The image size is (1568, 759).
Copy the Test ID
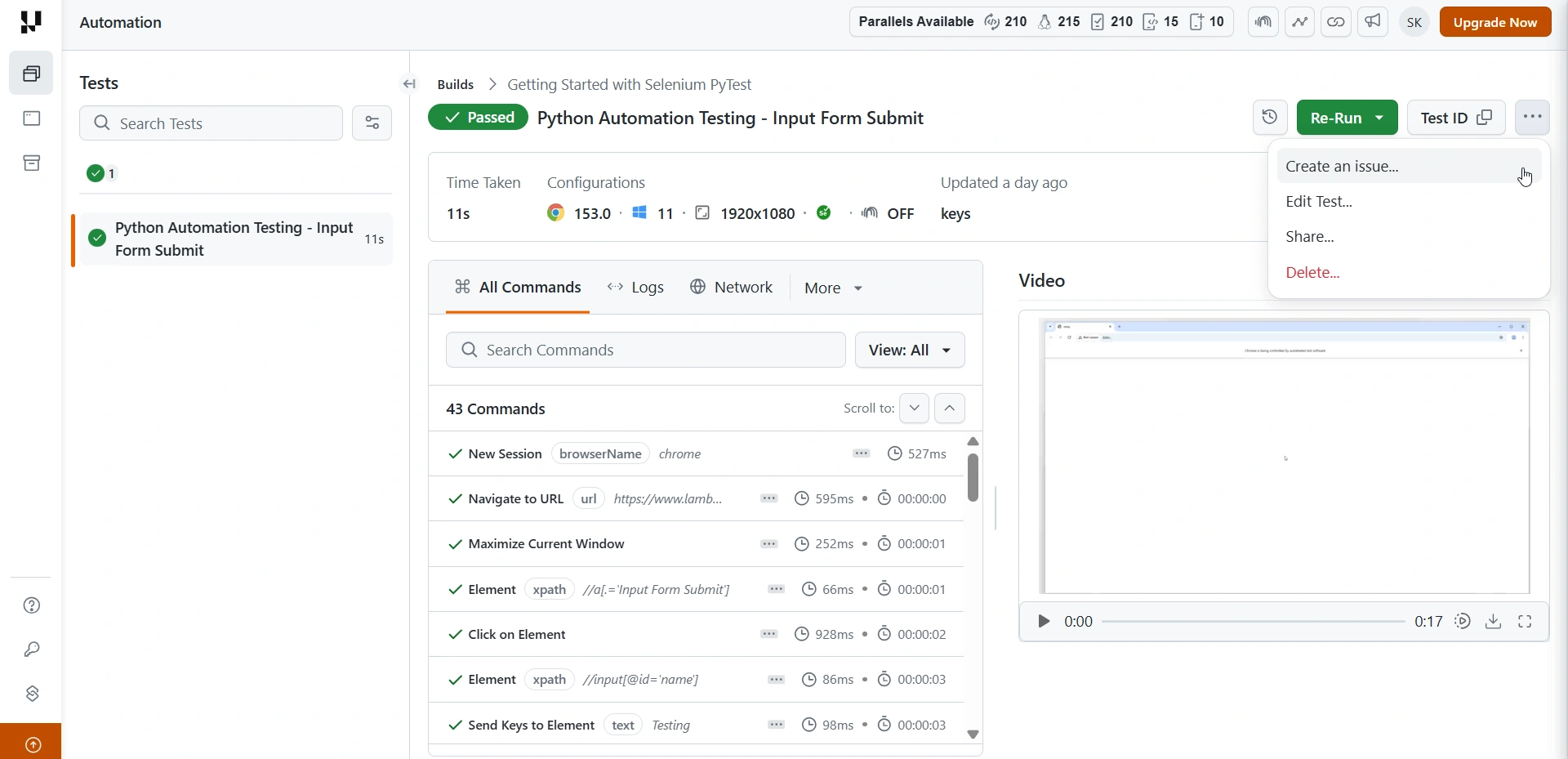point(1457,118)
